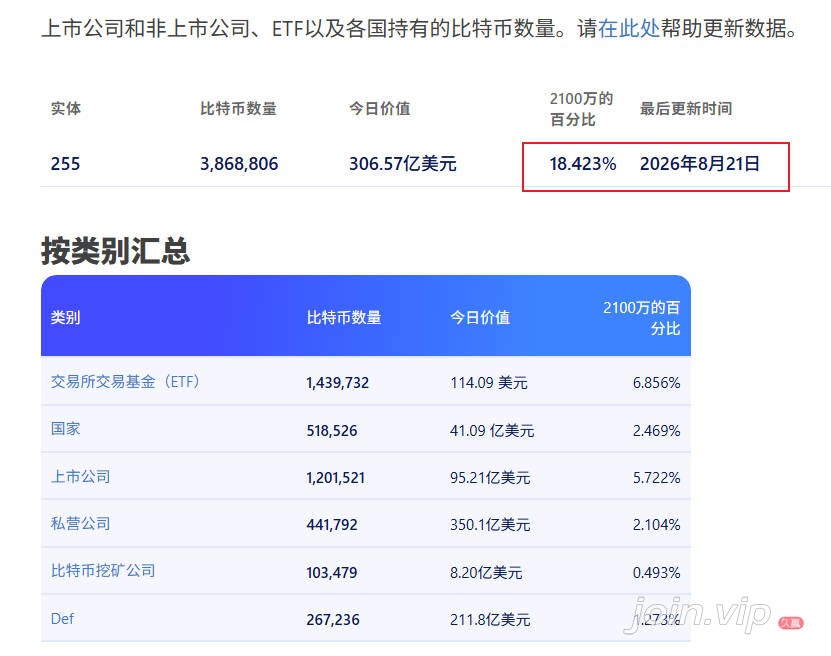Select the 41.09 亿美元 value
The width and height of the screenshot is (831, 656).
(x=492, y=430)
